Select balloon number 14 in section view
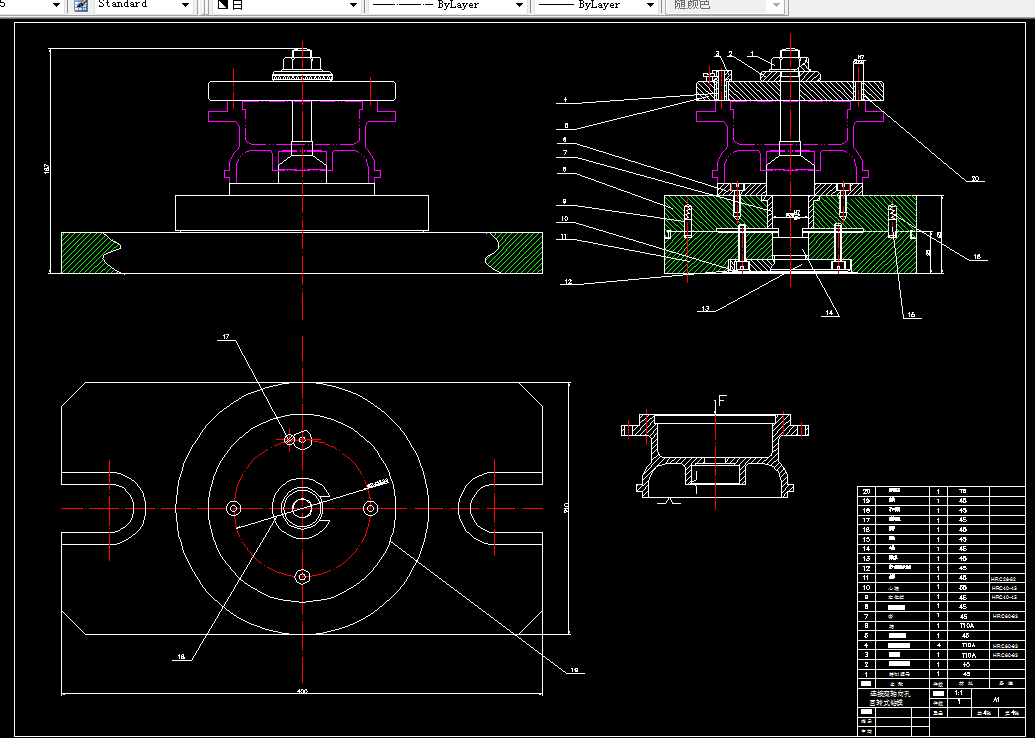 click(829, 313)
